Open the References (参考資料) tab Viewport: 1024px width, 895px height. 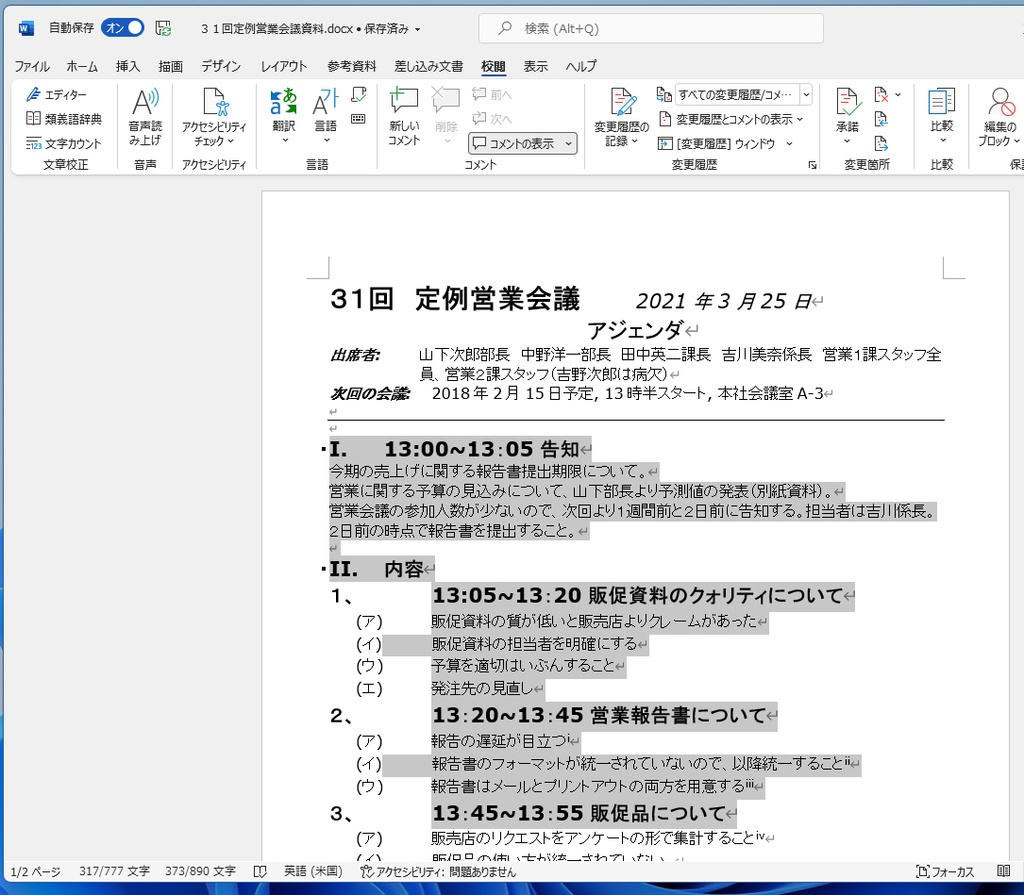[x=351, y=66]
